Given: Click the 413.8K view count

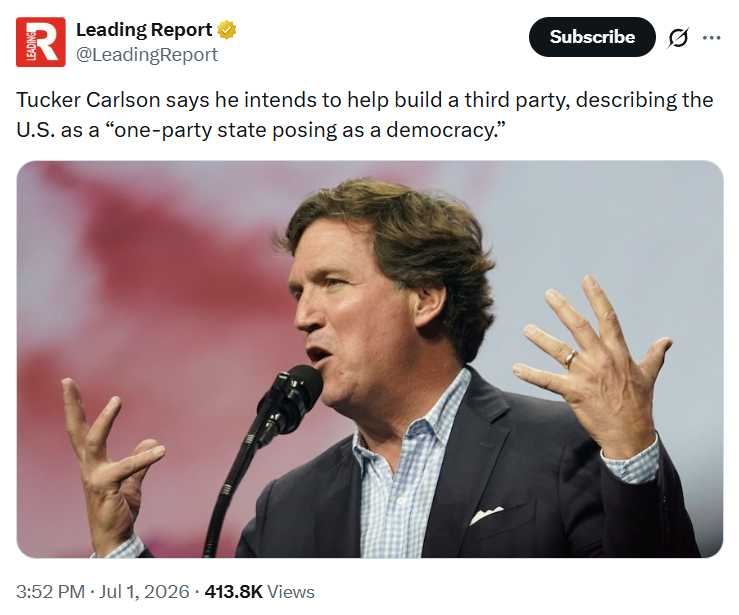Looking at the screenshot, I should (x=233, y=591).
